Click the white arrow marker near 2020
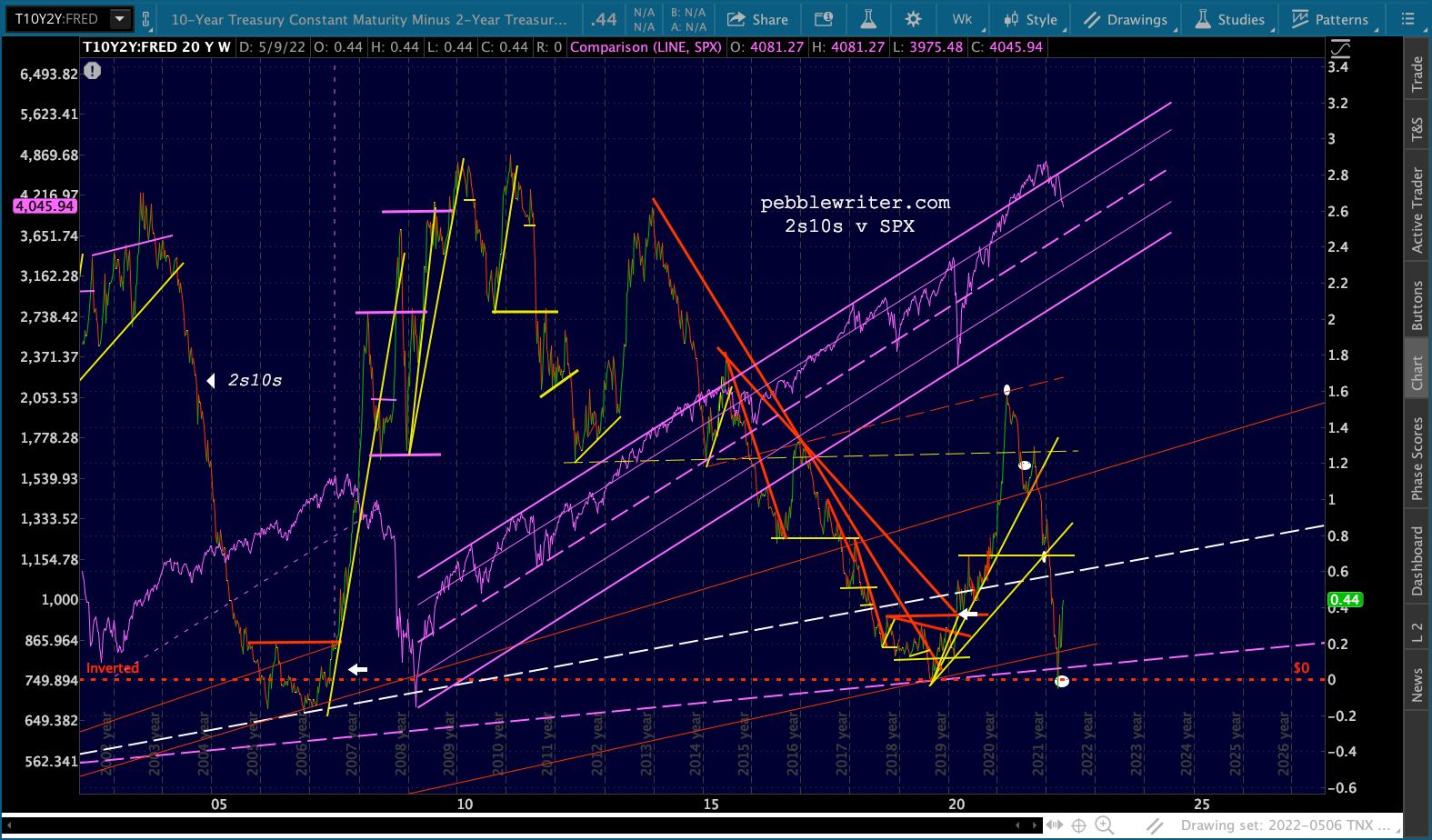 968,615
